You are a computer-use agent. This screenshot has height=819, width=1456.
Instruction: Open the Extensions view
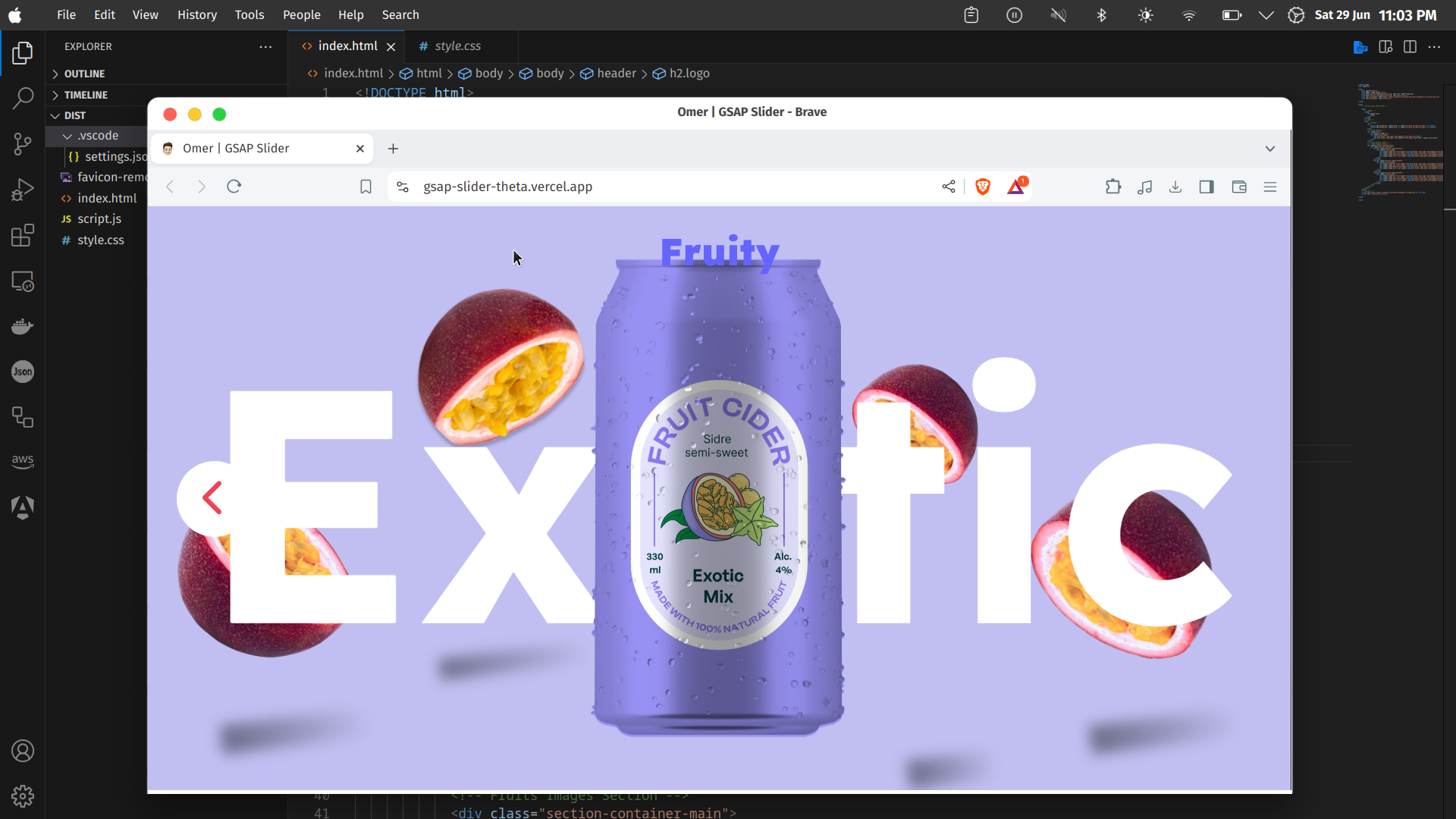(x=23, y=235)
